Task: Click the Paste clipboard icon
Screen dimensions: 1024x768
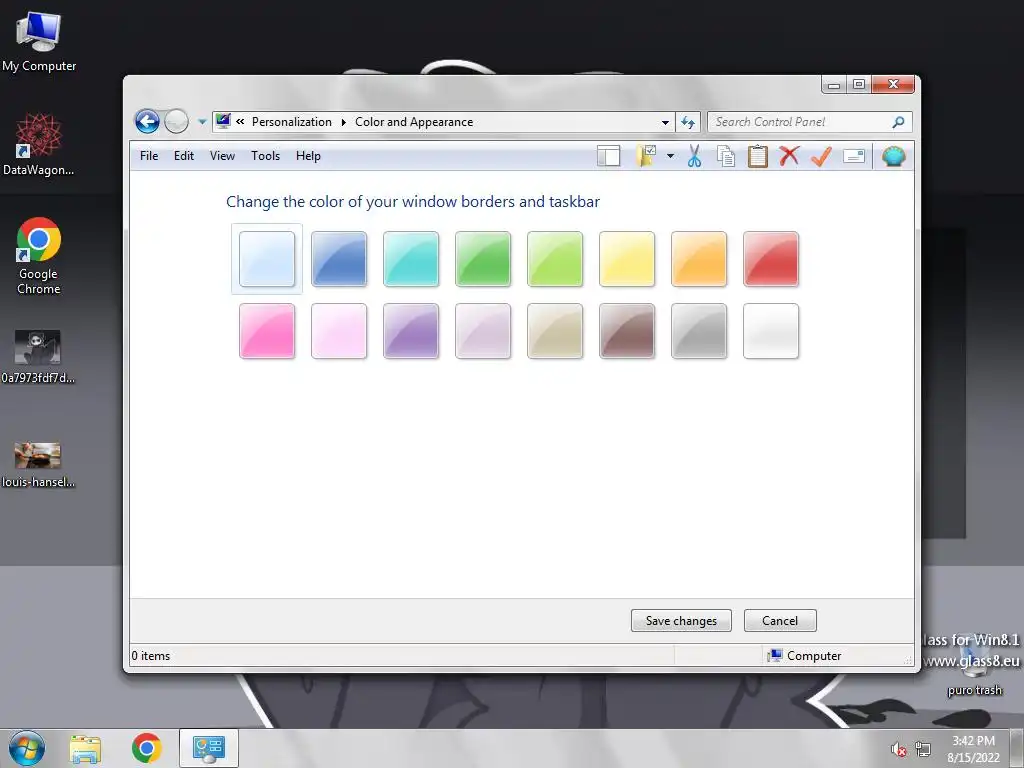Action: (758, 156)
